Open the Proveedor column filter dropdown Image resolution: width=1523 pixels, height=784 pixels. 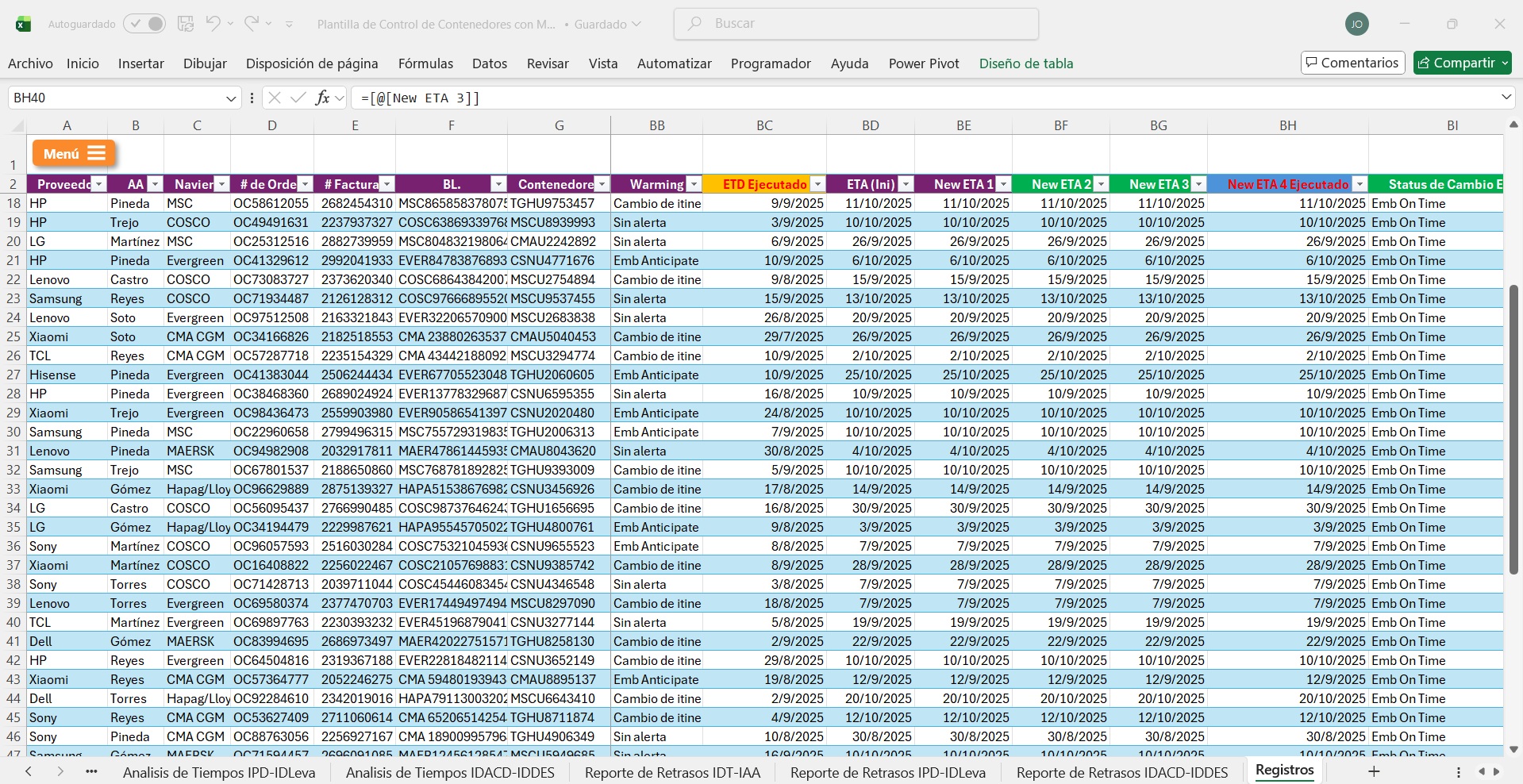98,184
